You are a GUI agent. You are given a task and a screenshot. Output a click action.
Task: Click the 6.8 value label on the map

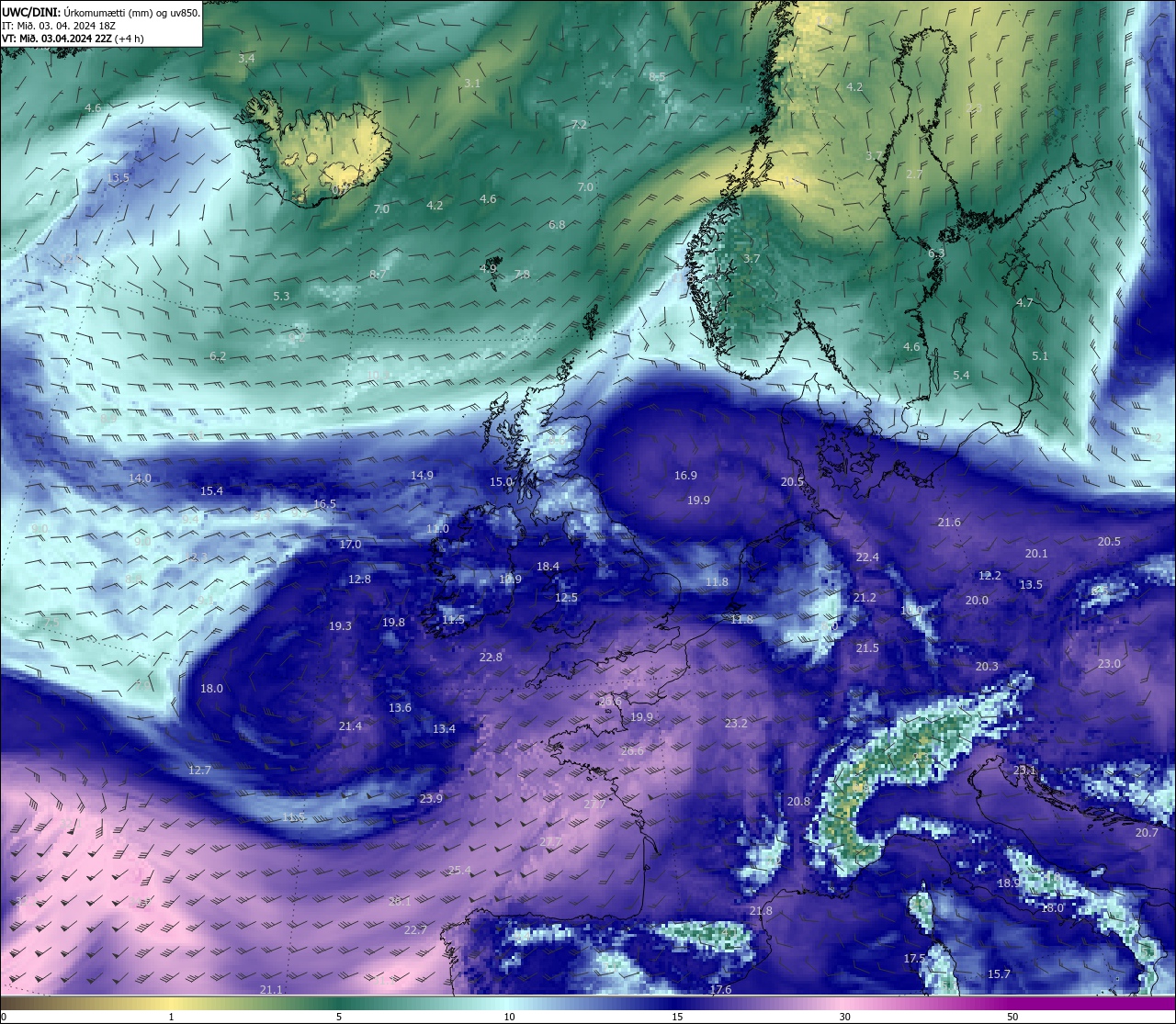pyautogui.click(x=557, y=225)
